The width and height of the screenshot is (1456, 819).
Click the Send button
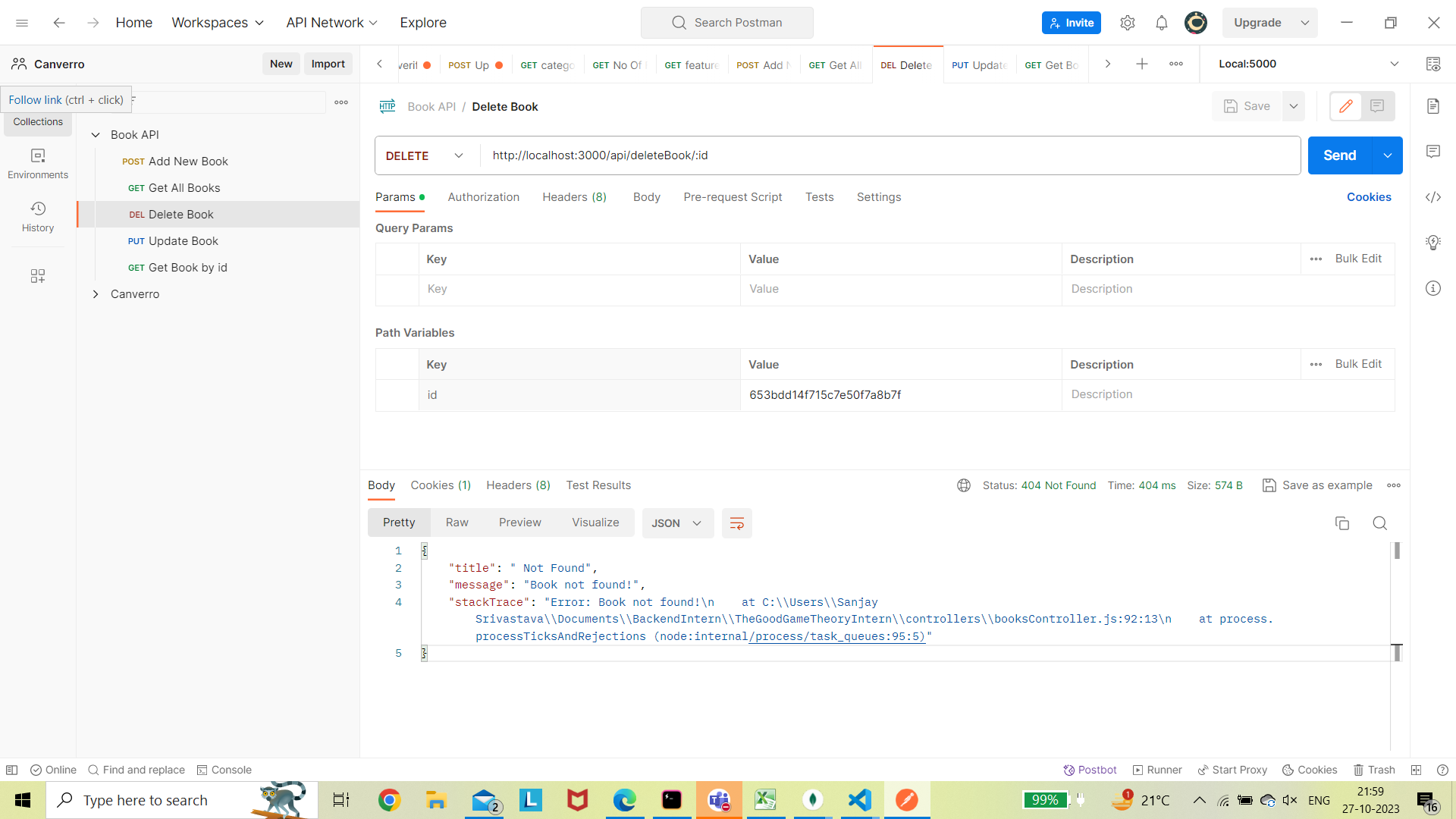[x=1339, y=155]
